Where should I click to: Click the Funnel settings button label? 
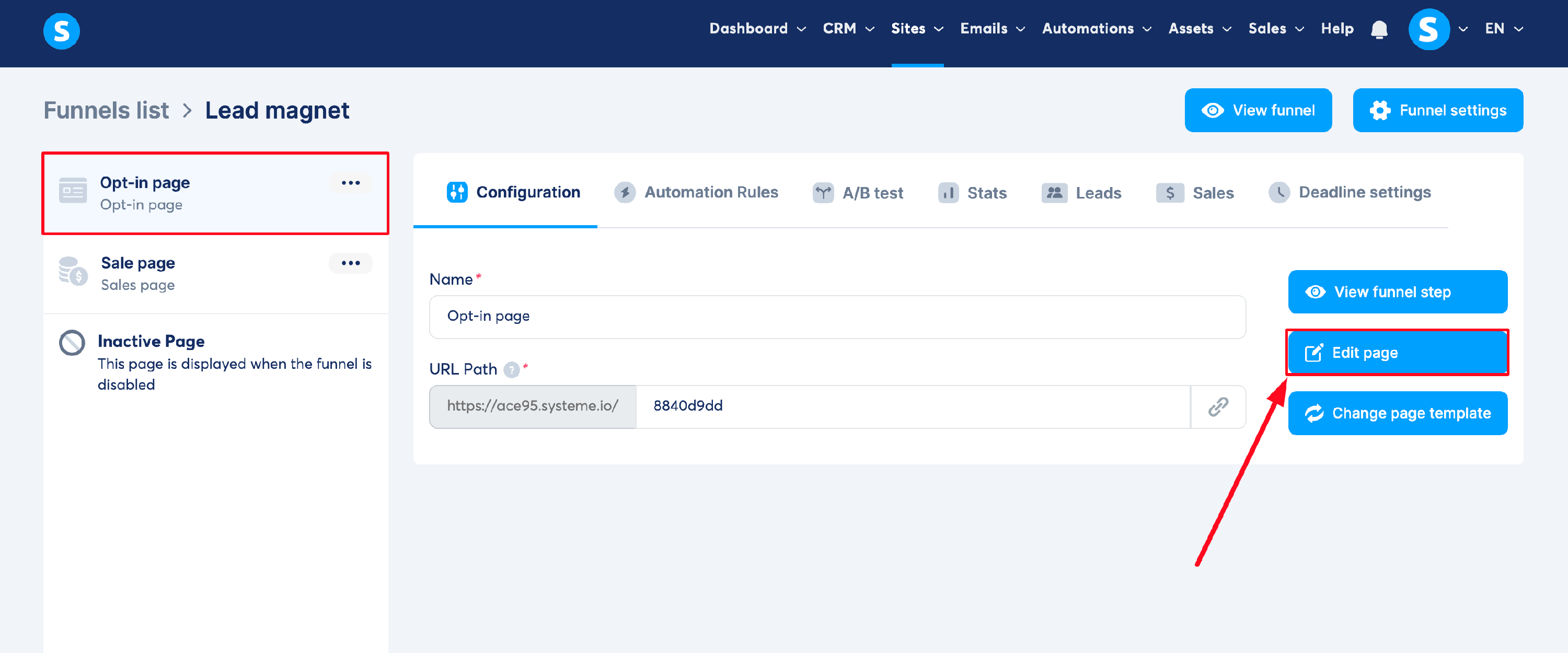[x=1453, y=110]
